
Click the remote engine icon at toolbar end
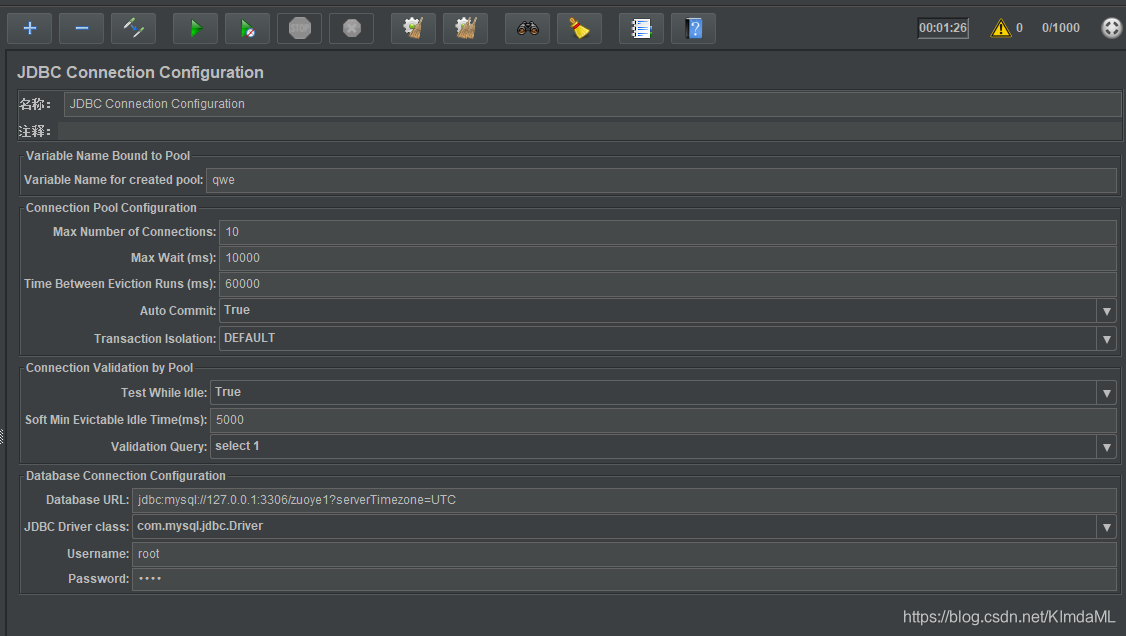1111,28
